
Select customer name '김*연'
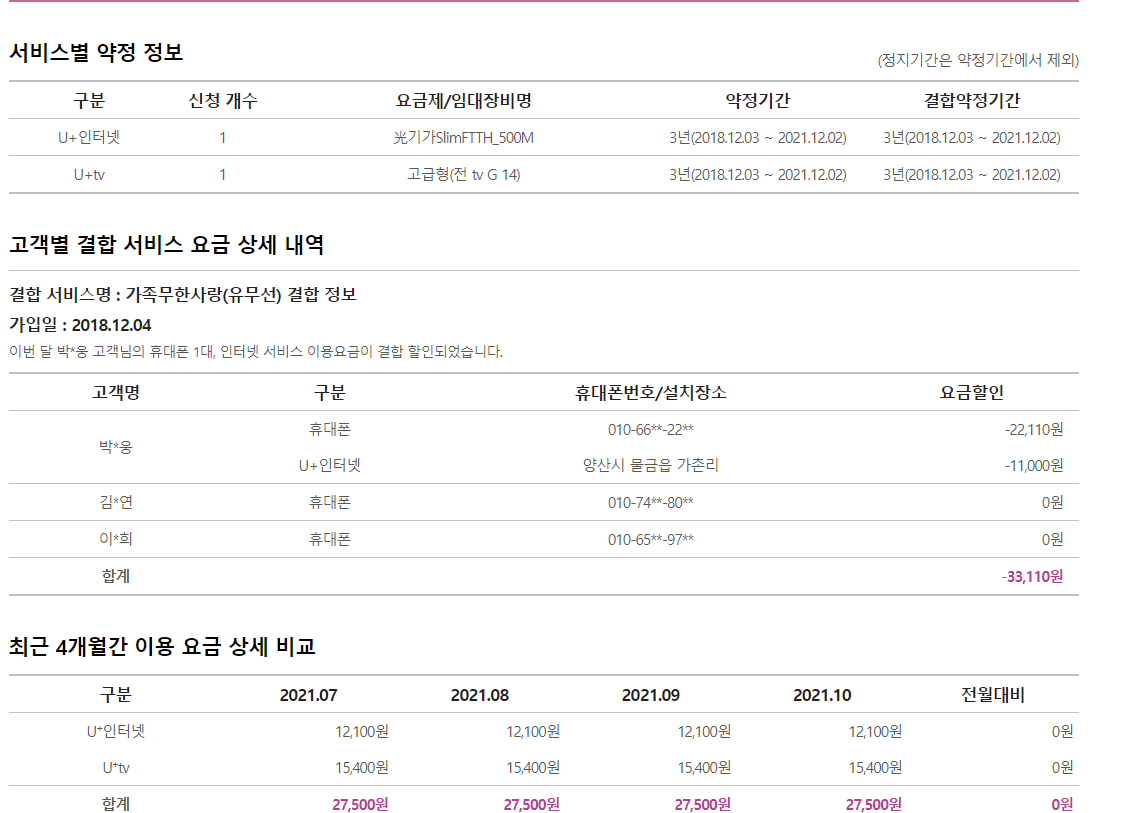[115, 502]
